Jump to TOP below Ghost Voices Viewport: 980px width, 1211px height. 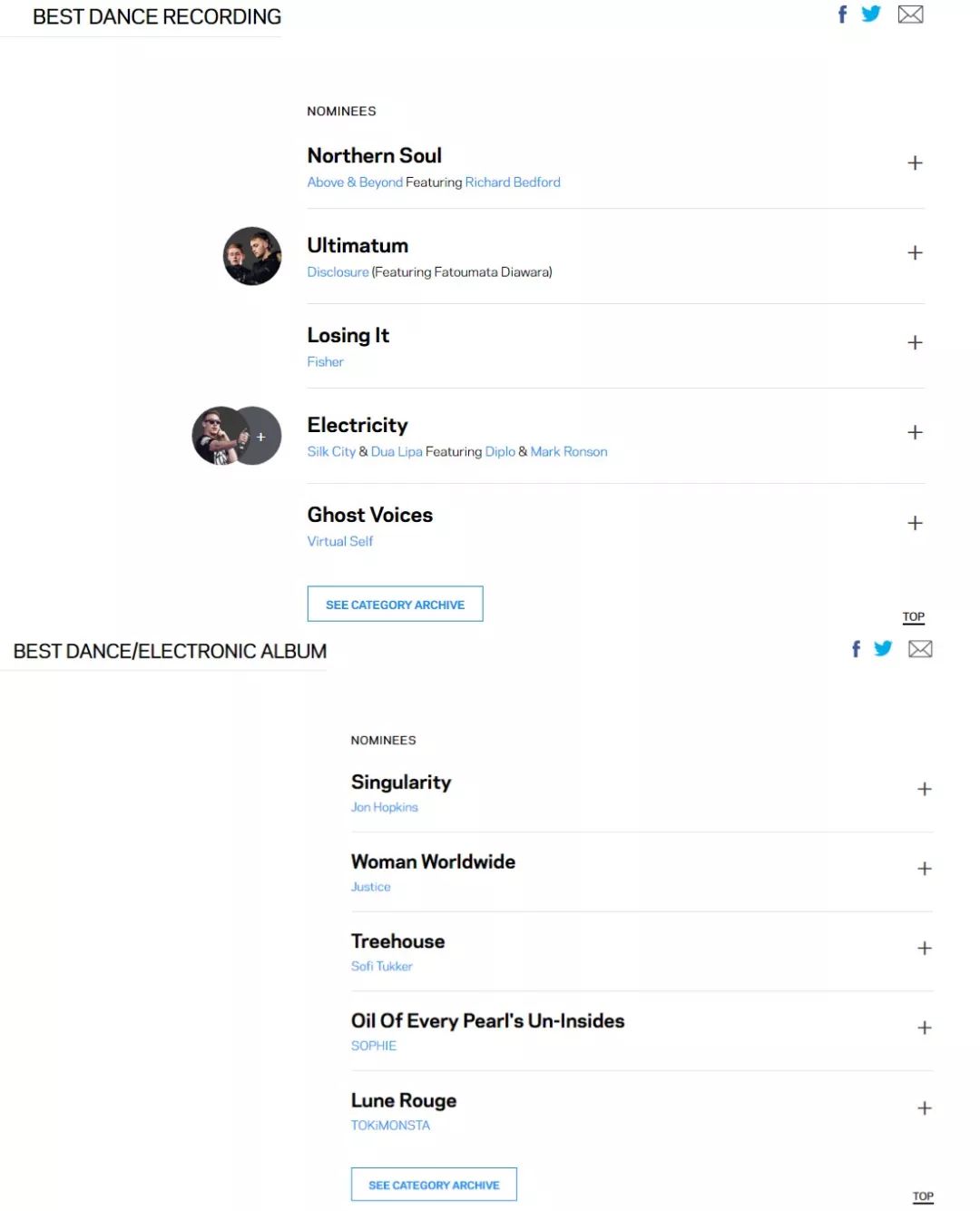(913, 616)
